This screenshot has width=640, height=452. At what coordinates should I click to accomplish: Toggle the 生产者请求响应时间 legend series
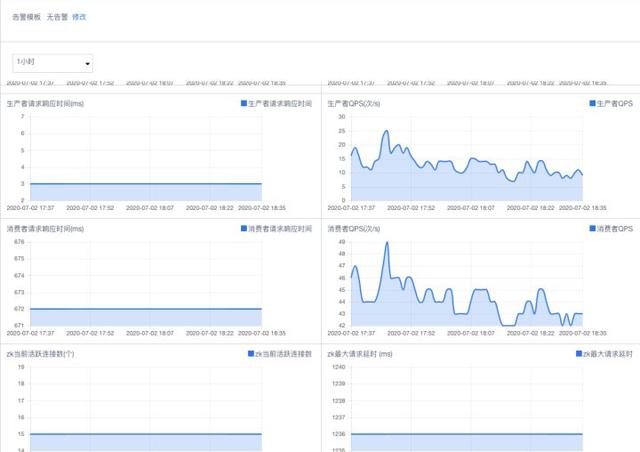(277, 103)
